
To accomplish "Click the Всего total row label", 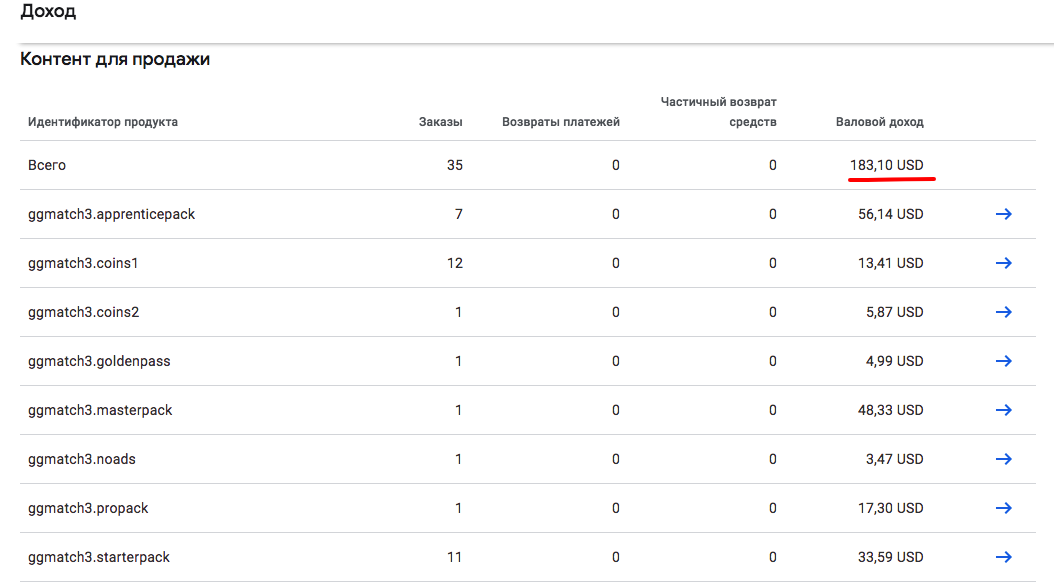I will click(47, 165).
